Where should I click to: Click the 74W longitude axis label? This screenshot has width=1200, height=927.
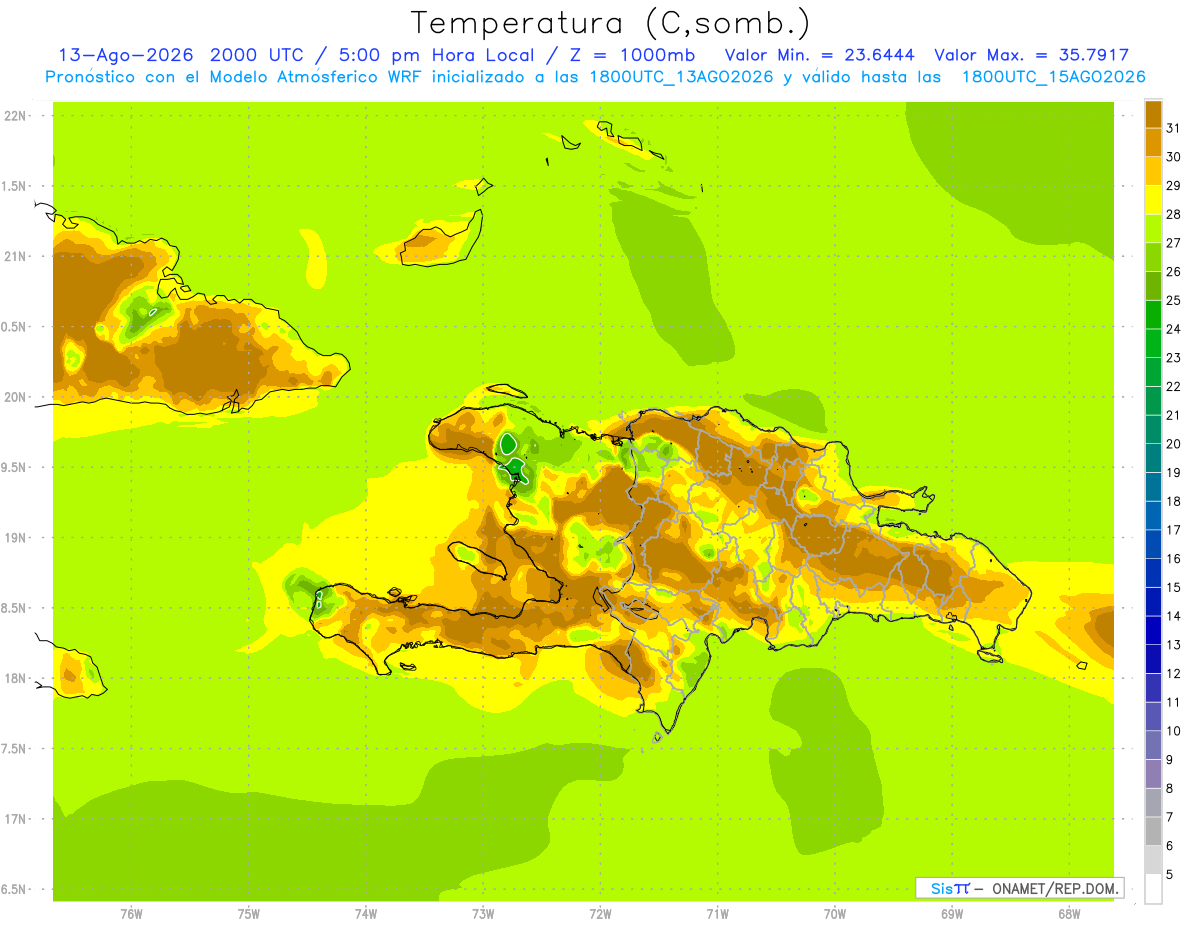click(x=365, y=914)
